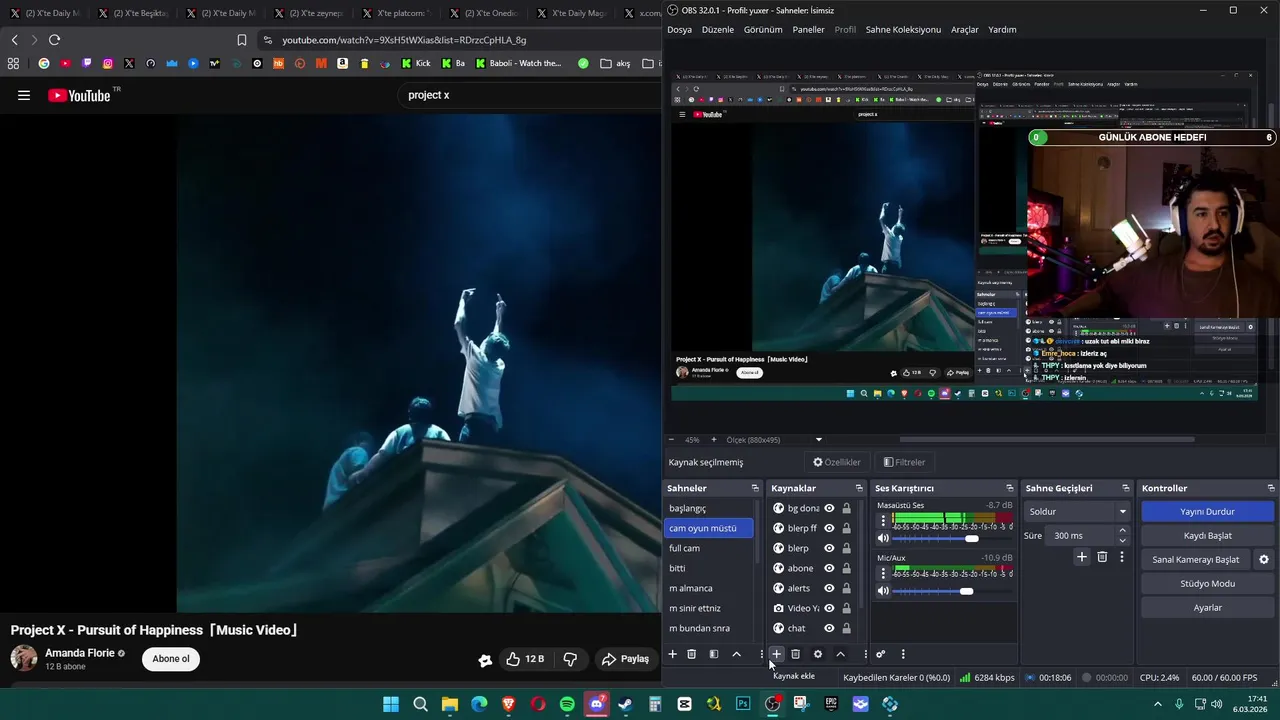Like the YouTube video (12 B)

[x=525, y=659]
